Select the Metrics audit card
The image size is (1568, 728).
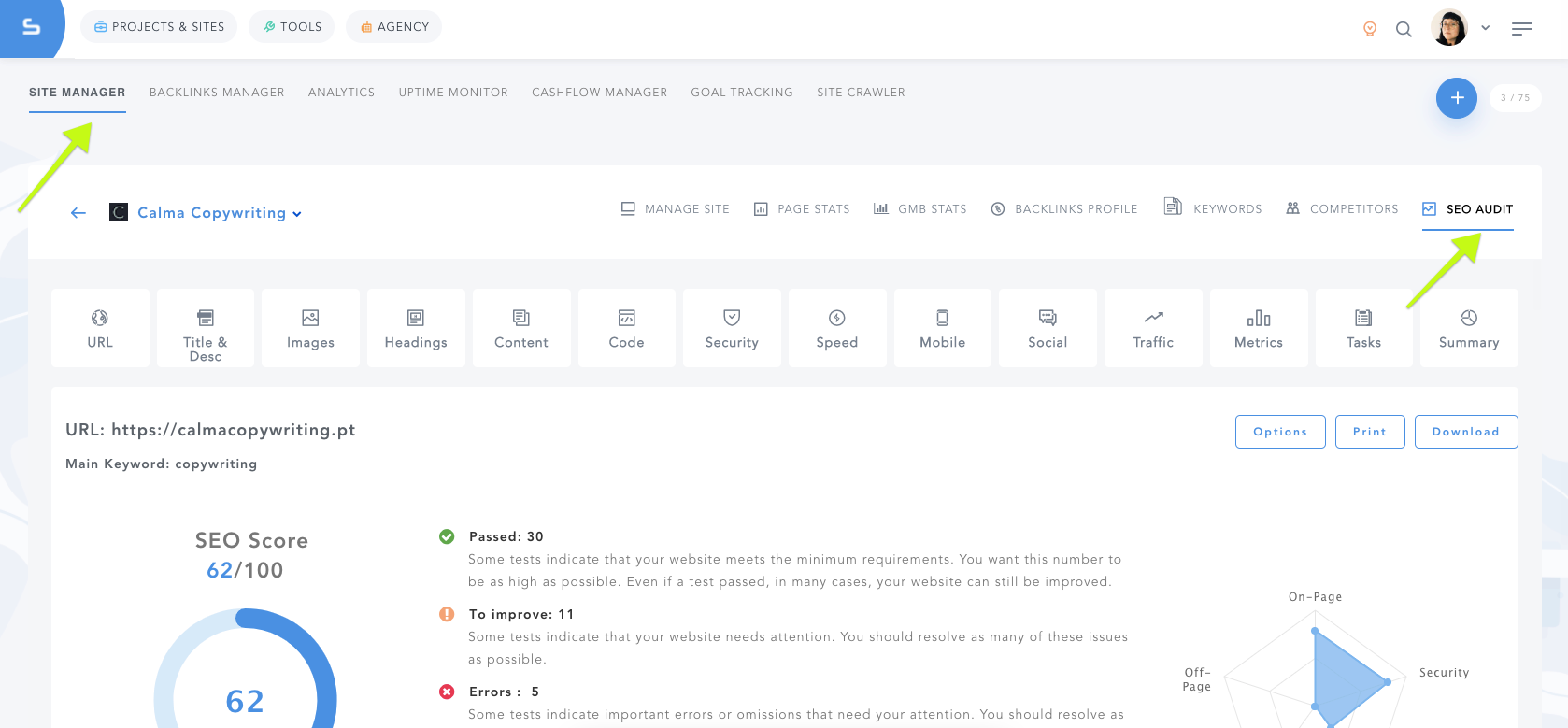(x=1259, y=328)
